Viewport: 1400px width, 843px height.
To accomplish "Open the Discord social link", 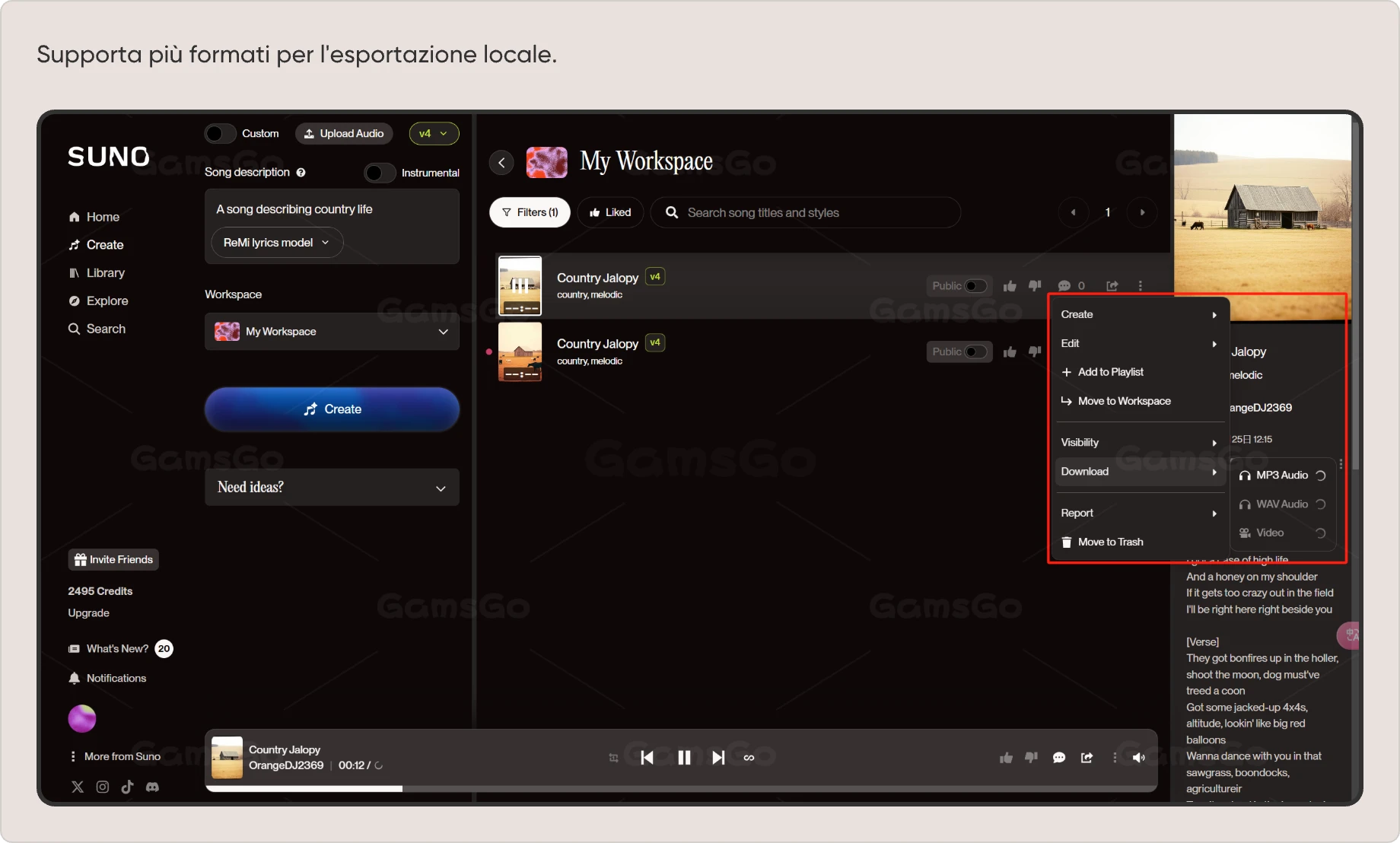I will click(152, 787).
